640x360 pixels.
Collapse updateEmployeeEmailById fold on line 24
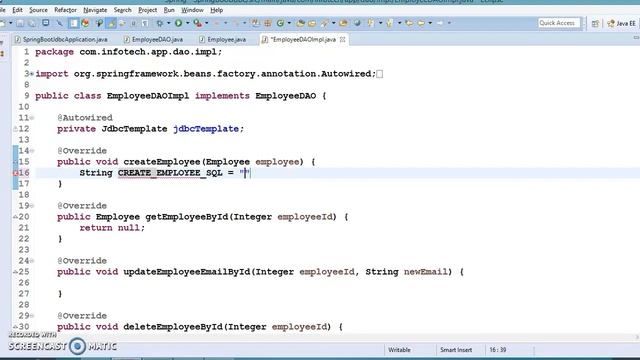click(x=31, y=261)
